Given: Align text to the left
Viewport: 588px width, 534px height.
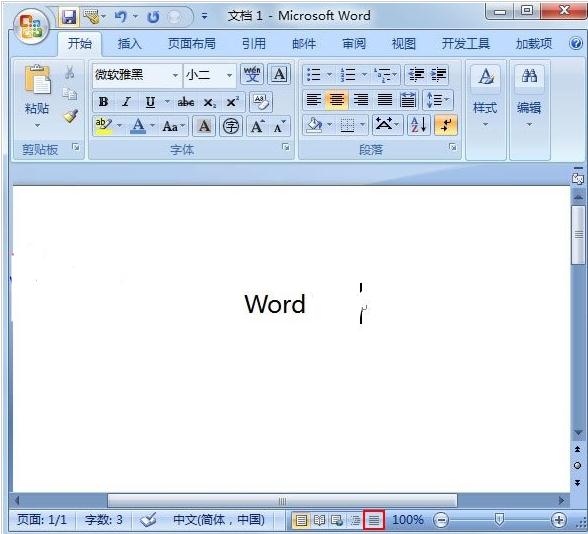Looking at the screenshot, I should click(x=314, y=100).
